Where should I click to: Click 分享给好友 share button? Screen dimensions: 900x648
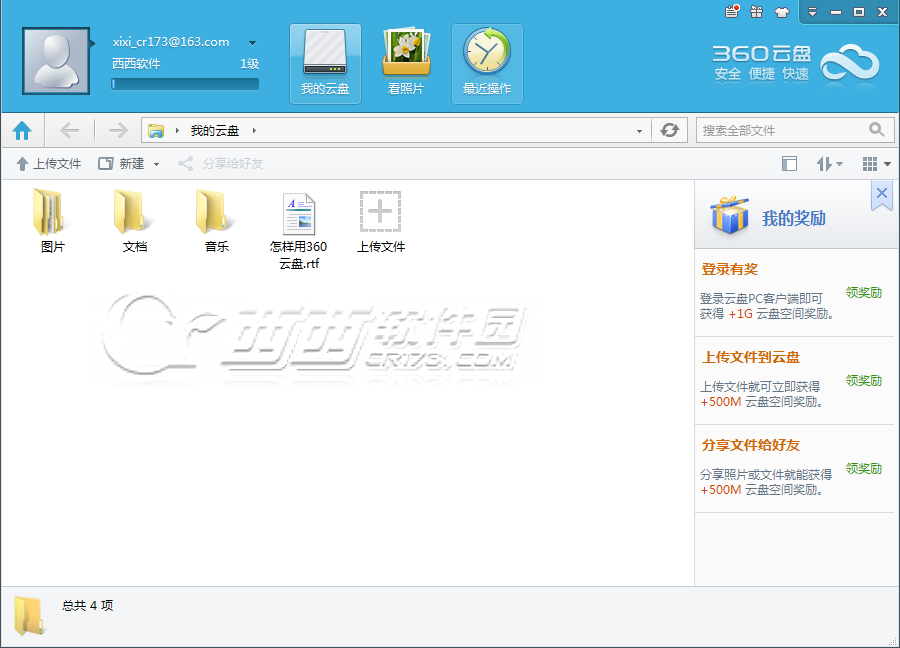click(x=220, y=164)
